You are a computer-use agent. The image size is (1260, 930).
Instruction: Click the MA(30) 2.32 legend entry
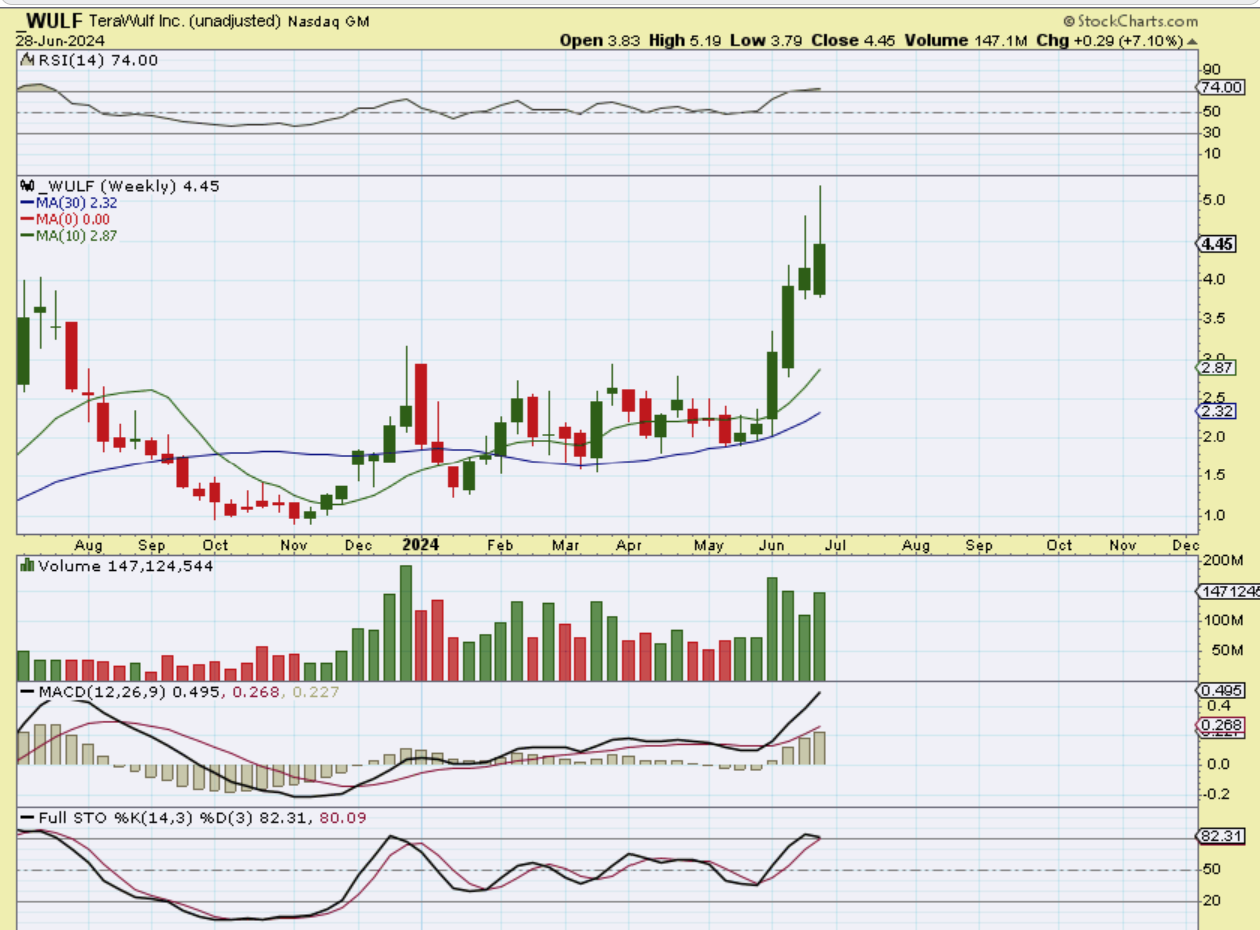[69, 202]
